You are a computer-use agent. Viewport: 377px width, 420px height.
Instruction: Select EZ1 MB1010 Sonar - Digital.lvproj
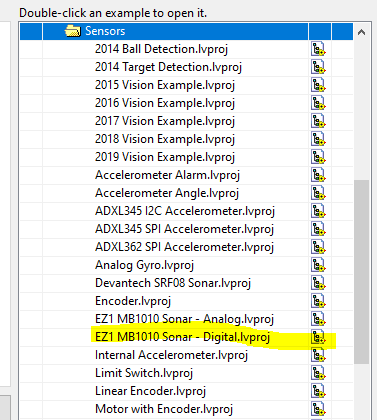(x=182, y=337)
